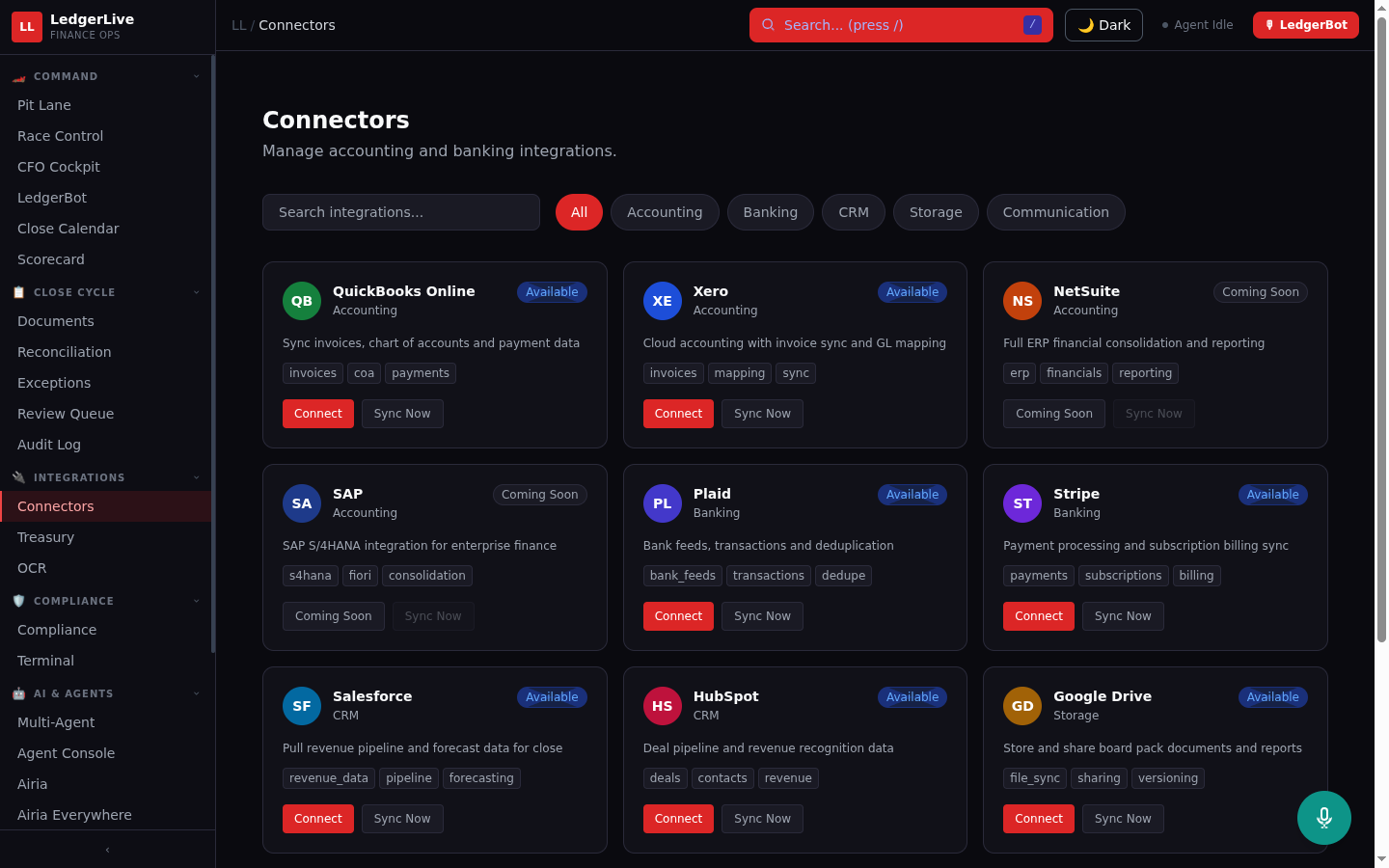This screenshot has height=868, width=1389.
Task: Click the magnifier icon in top search bar
Action: (769, 25)
